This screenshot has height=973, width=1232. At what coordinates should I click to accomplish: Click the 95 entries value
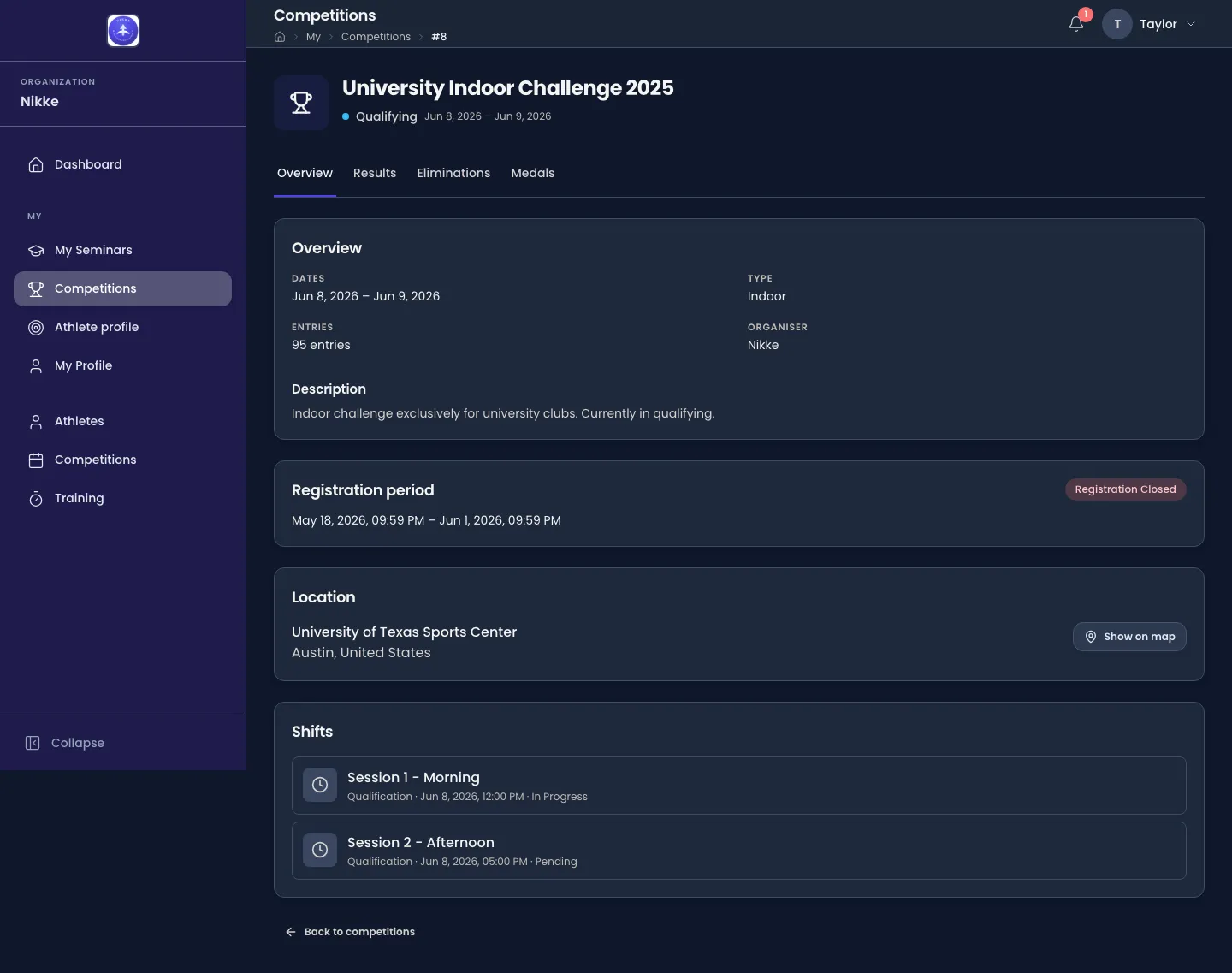pos(321,345)
